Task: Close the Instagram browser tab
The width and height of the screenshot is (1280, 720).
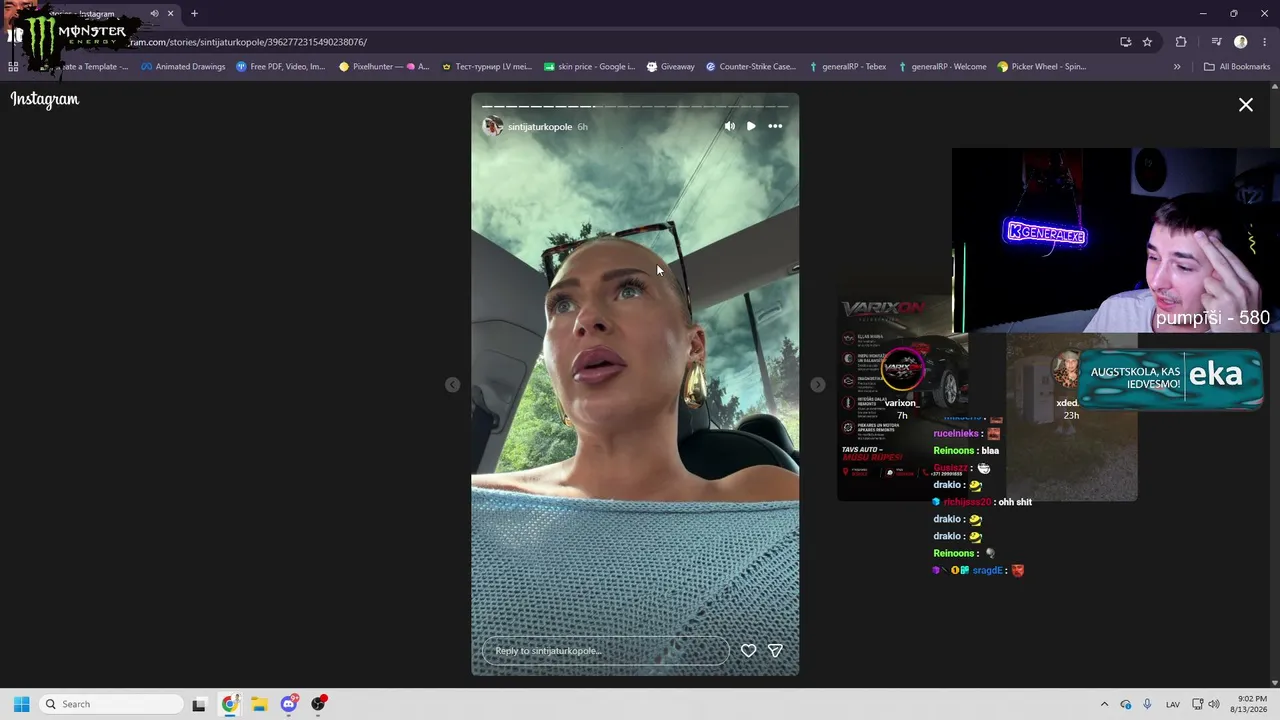Action: point(171,14)
